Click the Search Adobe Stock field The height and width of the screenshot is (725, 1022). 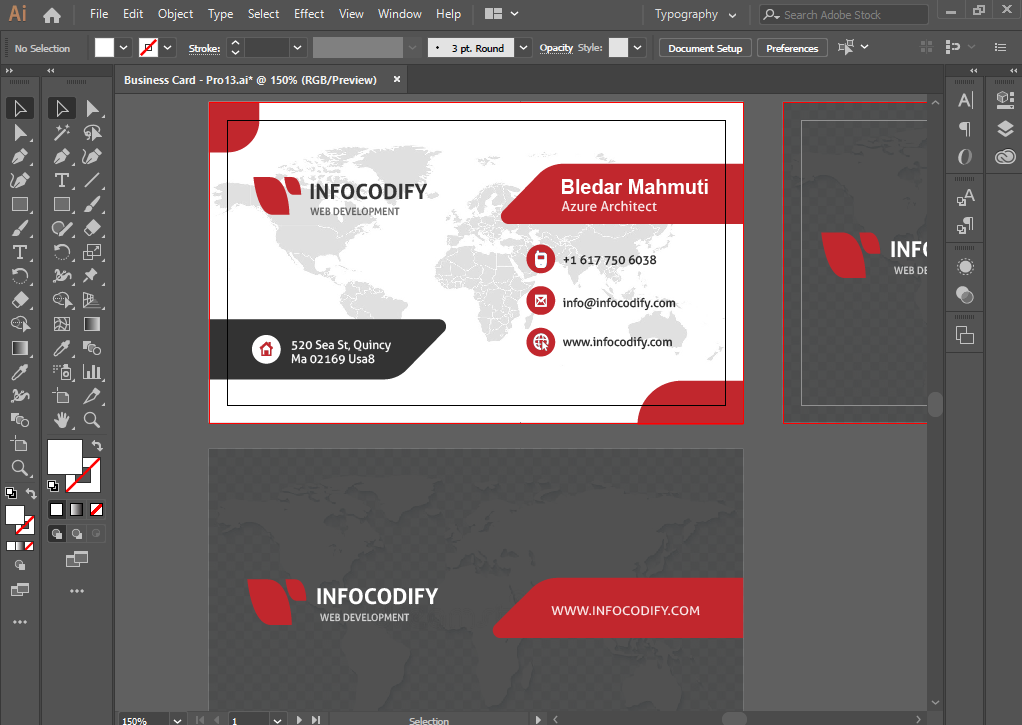tap(843, 15)
